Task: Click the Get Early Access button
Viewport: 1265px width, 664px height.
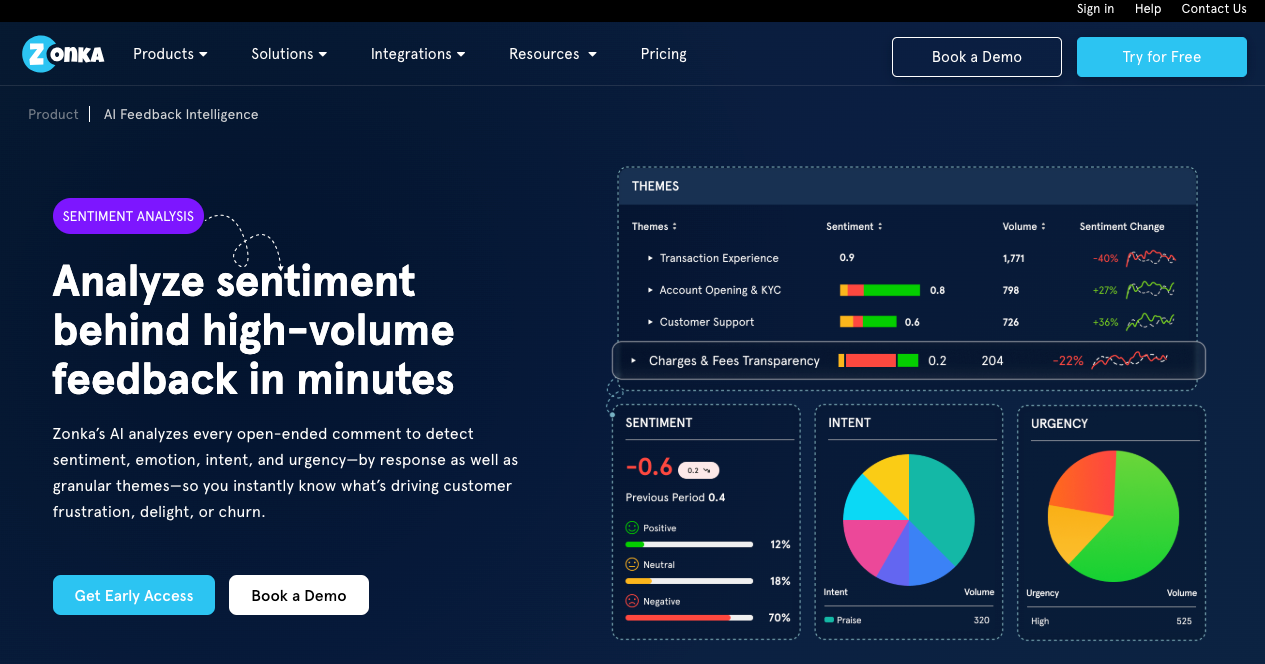Action: point(134,595)
